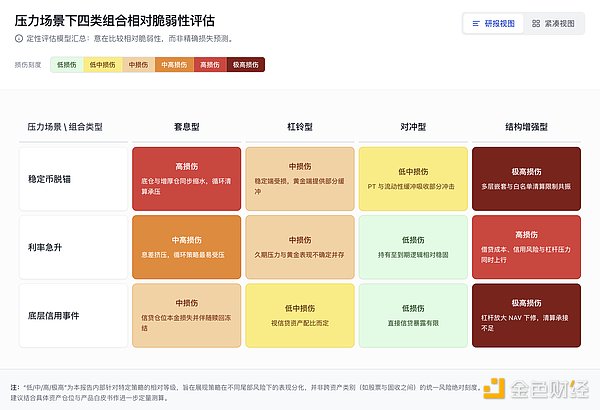Click the 套息型 column header
The image size is (600, 410).
187,127
